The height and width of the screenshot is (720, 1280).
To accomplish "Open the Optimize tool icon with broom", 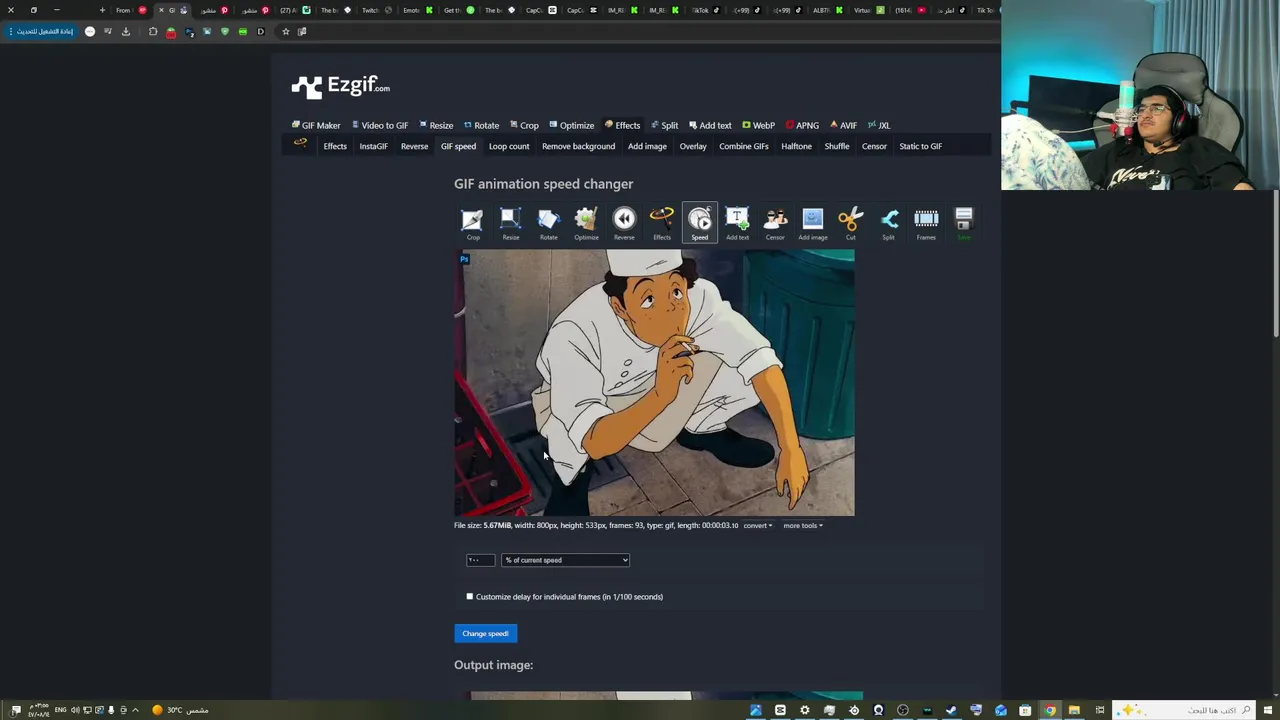I will [x=586, y=223].
